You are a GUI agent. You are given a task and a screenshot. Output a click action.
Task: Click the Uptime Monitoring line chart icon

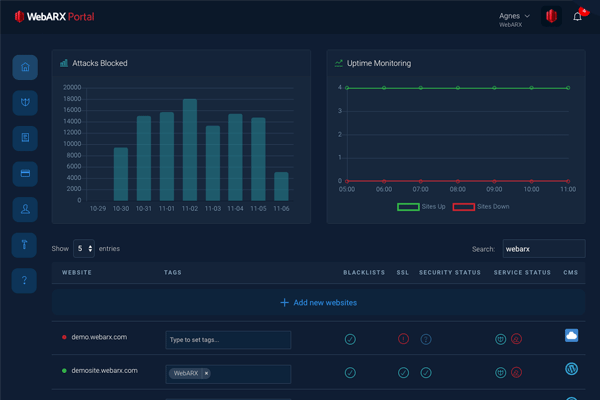pos(339,63)
